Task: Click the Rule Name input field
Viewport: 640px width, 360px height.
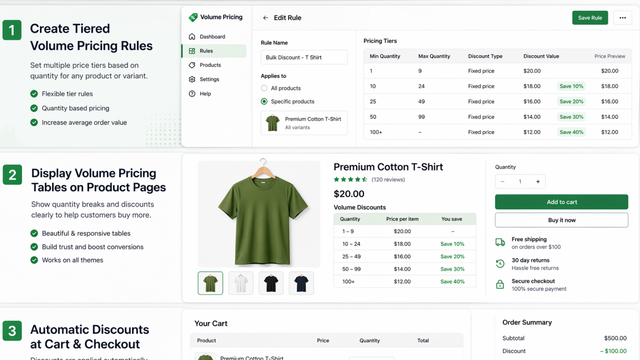Action: pos(304,57)
